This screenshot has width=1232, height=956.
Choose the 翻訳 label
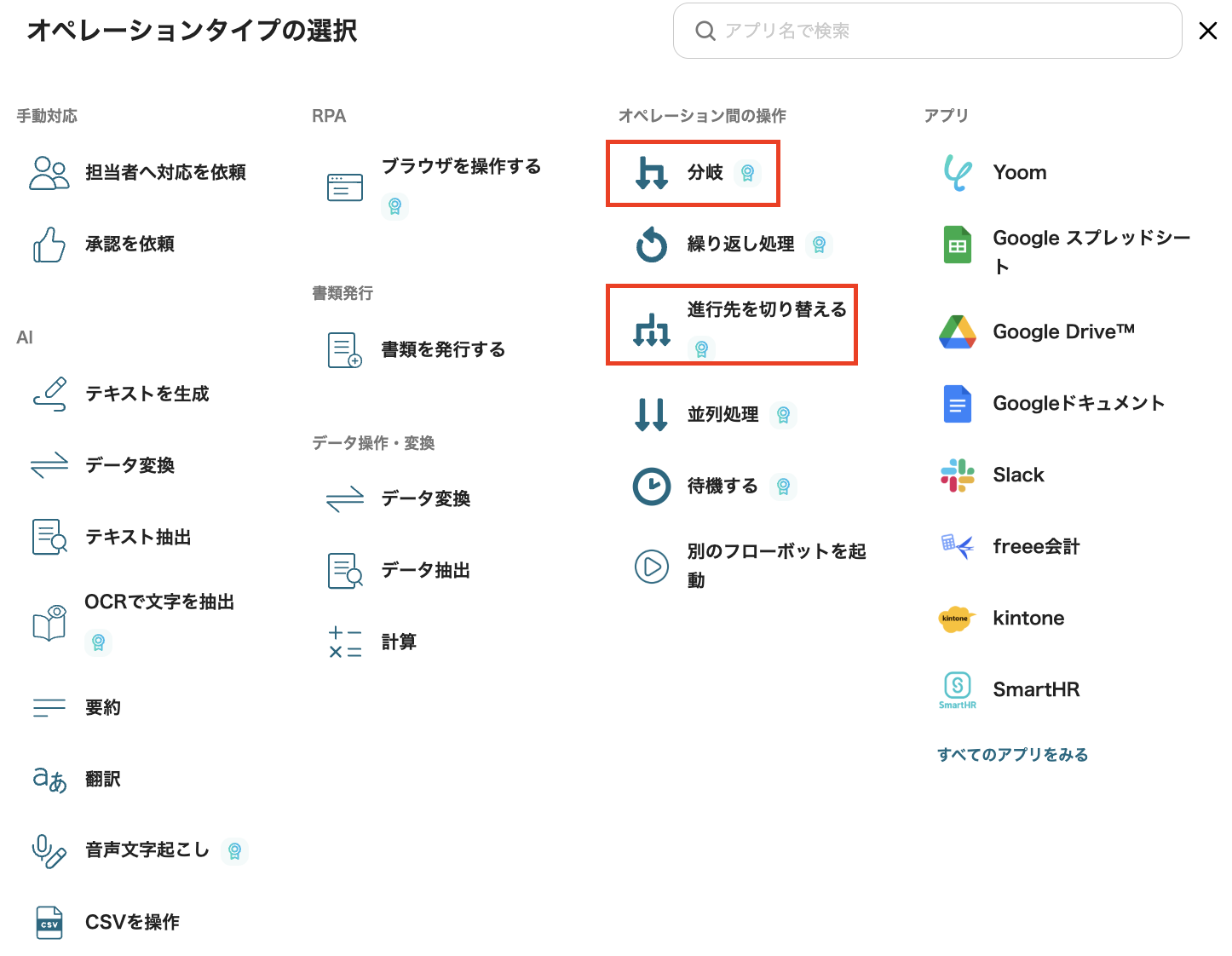click(103, 779)
